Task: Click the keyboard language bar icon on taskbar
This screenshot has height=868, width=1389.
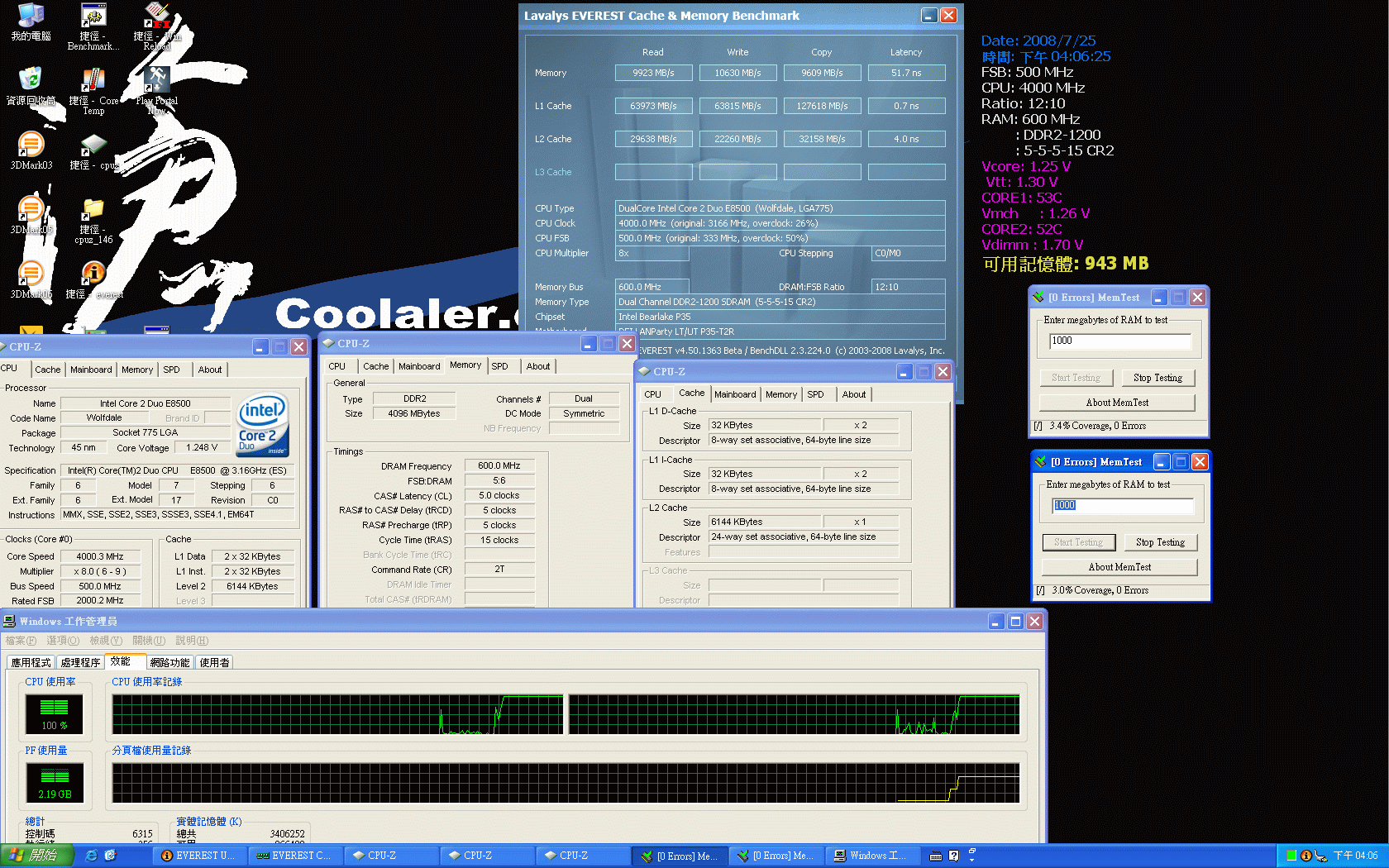Action: pyautogui.click(x=936, y=856)
